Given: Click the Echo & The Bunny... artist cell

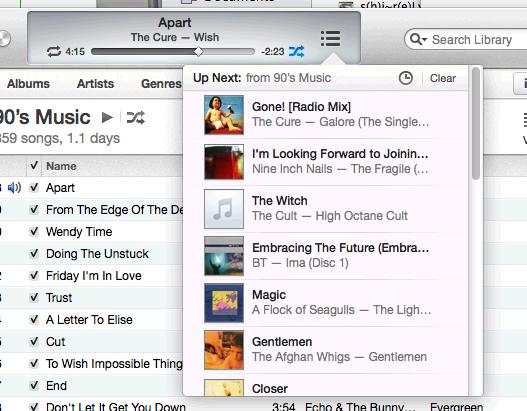Looking at the screenshot, I should pos(360,406).
